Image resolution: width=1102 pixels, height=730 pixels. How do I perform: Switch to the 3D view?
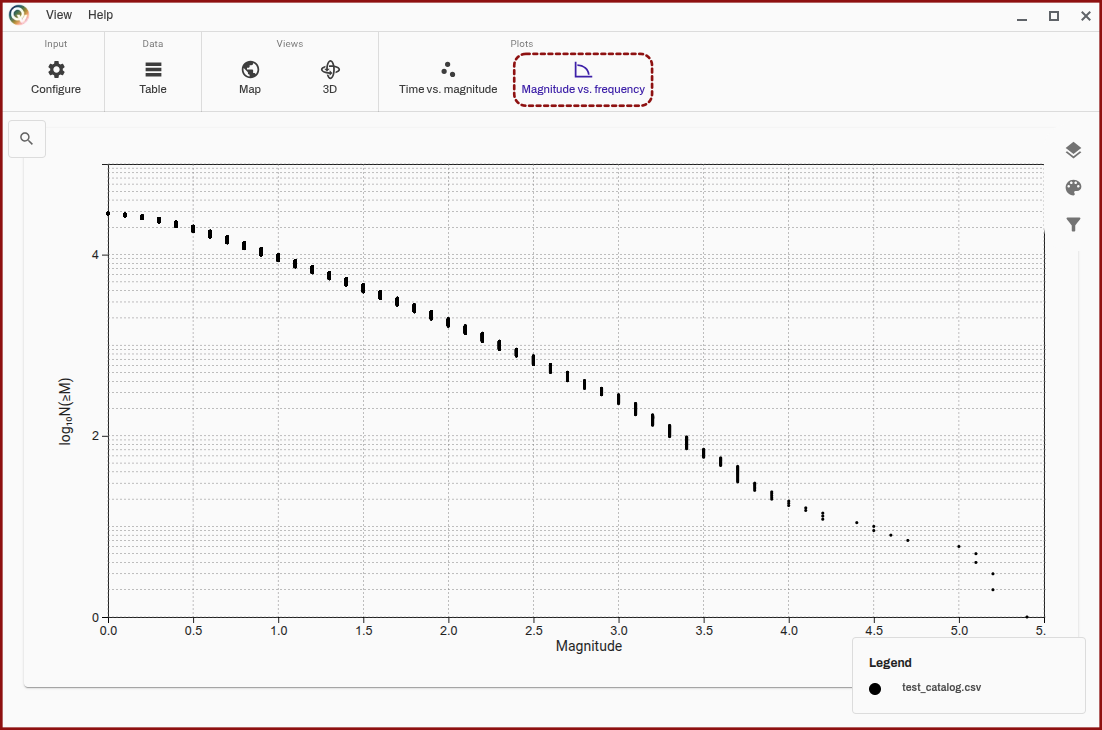pyautogui.click(x=330, y=77)
